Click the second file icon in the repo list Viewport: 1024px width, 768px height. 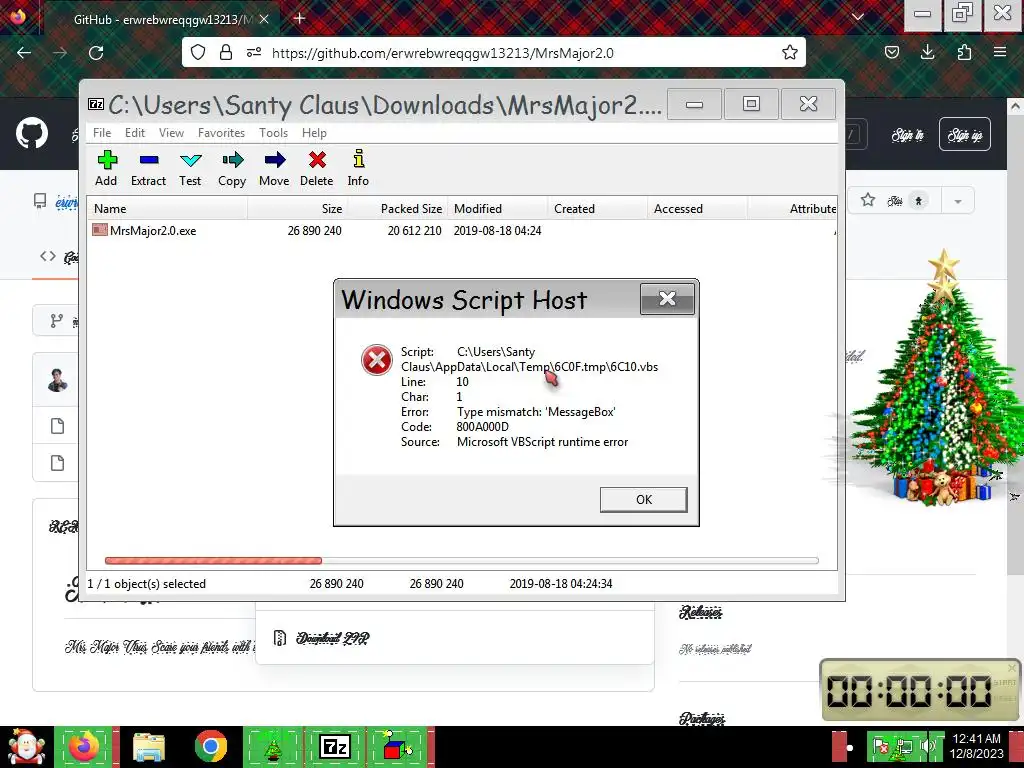coord(57,463)
